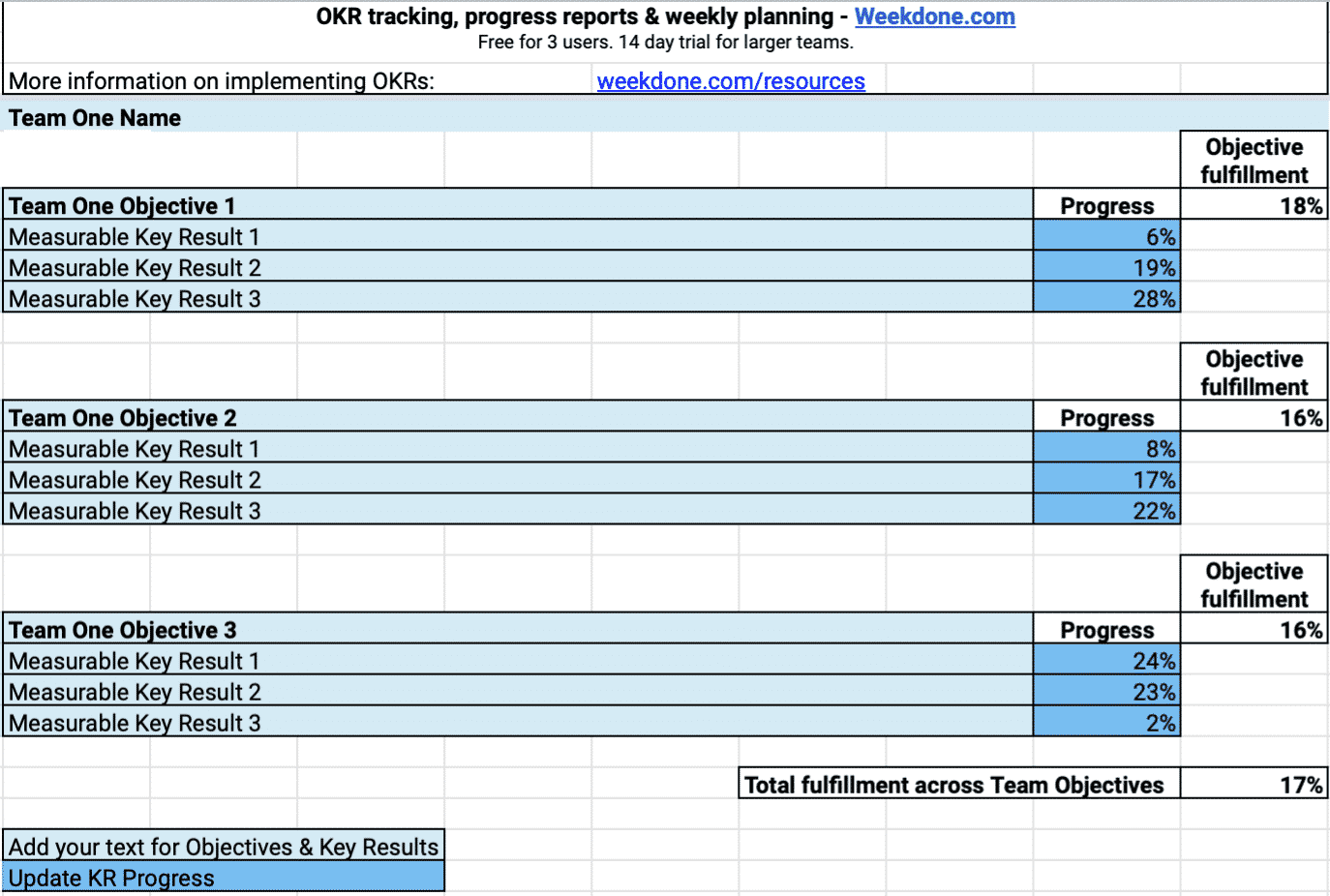Viewport: 1330px width, 896px height.
Task: Open the weekdone.com/resources link
Action: coord(731,81)
